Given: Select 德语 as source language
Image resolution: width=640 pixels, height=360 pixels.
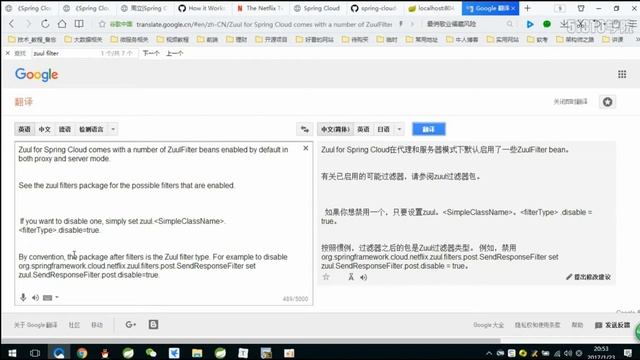Looking at the screenshot, I should click(x=65, y=129).
